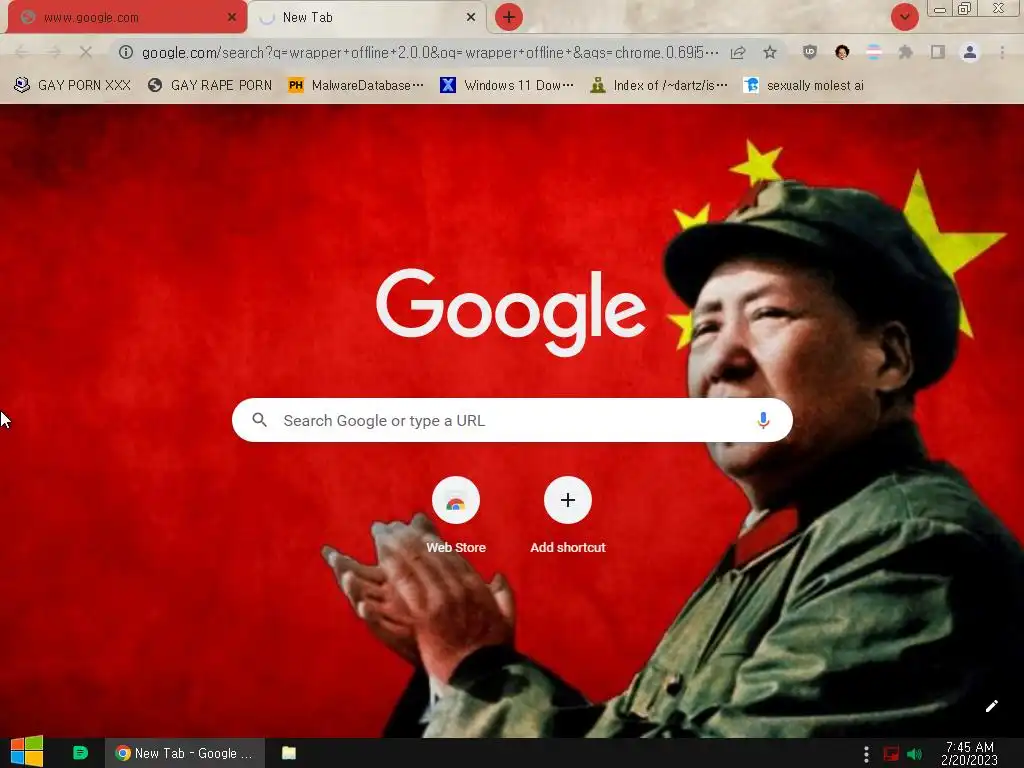Open the round portrait extension icon
The image size is (1024, 768).
pos(842,52)
